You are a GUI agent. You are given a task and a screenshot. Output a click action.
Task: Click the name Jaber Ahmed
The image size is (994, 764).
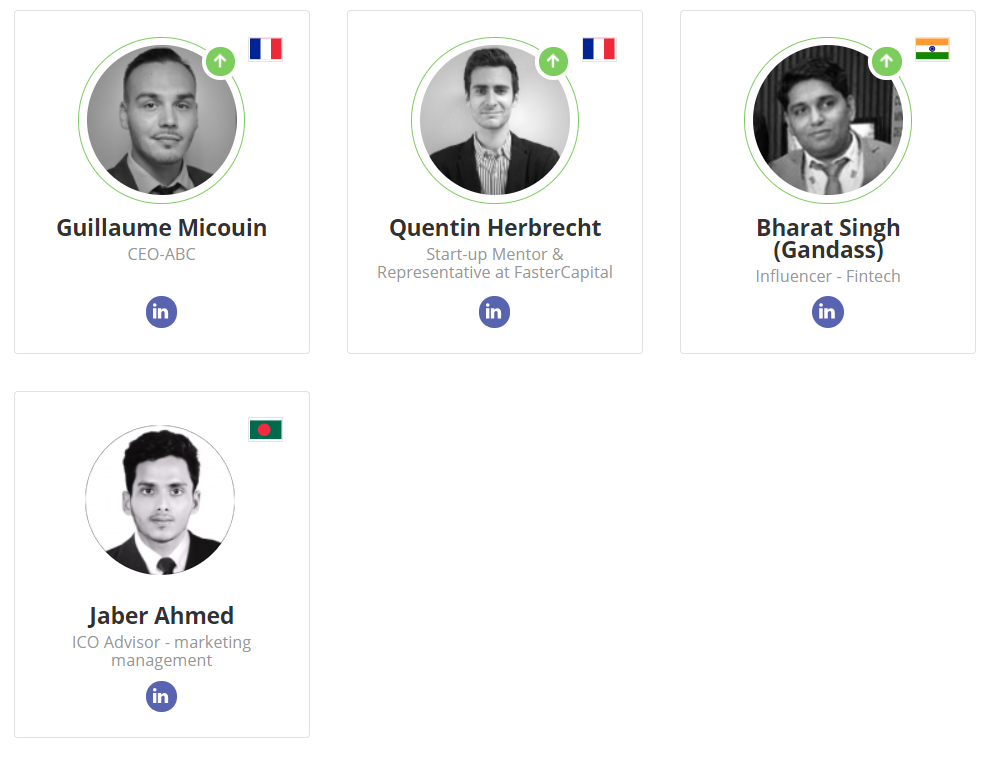click(161, 615)
